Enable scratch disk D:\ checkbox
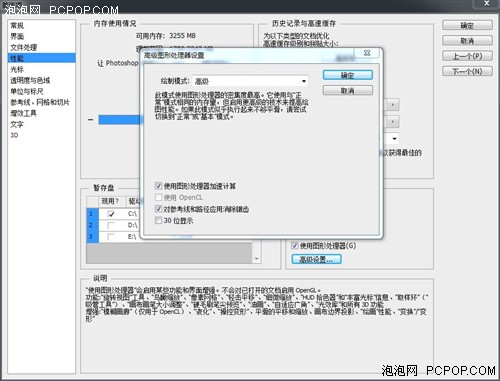500x381 pixels. (x=111, y=225)
